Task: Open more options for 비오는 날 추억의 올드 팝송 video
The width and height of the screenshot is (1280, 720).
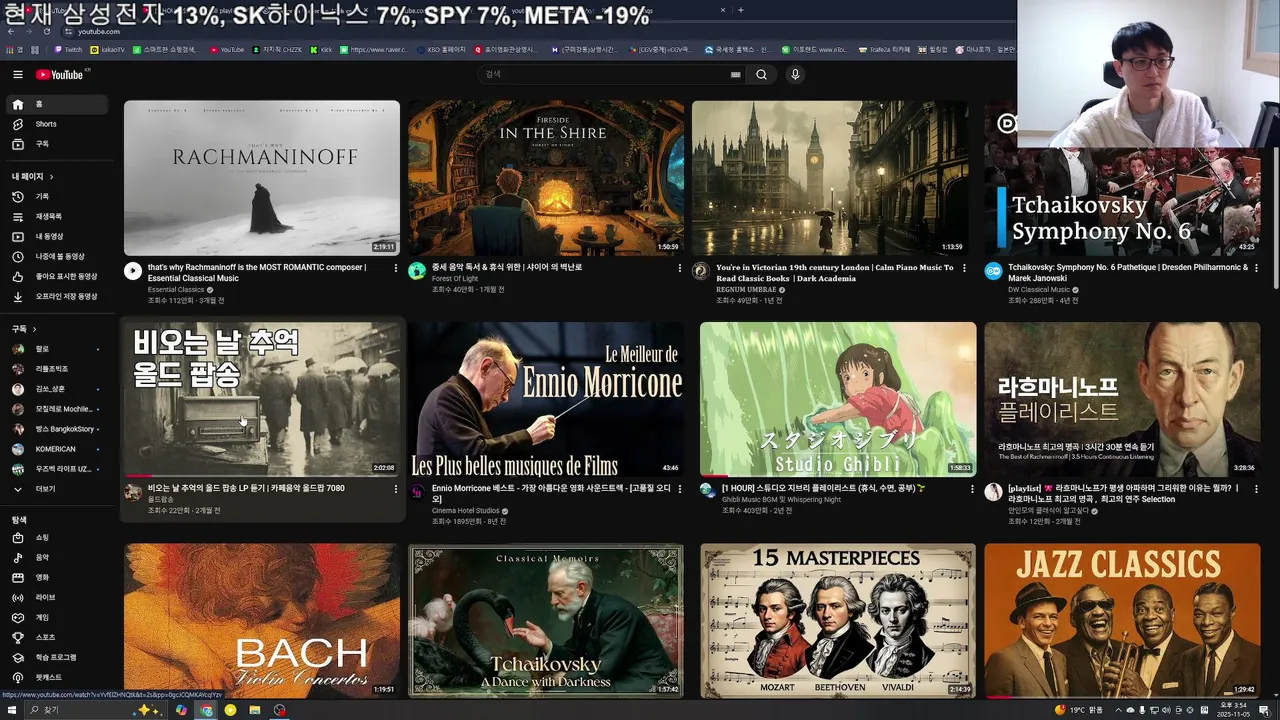Action: pos(396,490)
